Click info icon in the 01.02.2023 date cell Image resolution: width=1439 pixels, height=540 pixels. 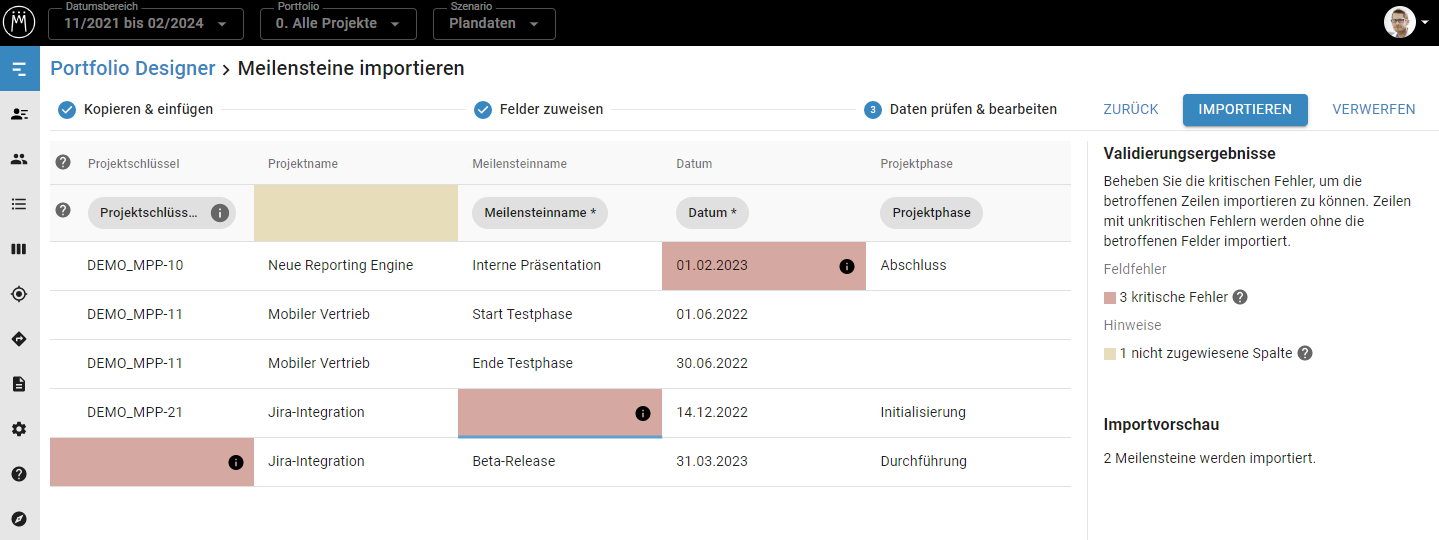click(x=846, y=266)
